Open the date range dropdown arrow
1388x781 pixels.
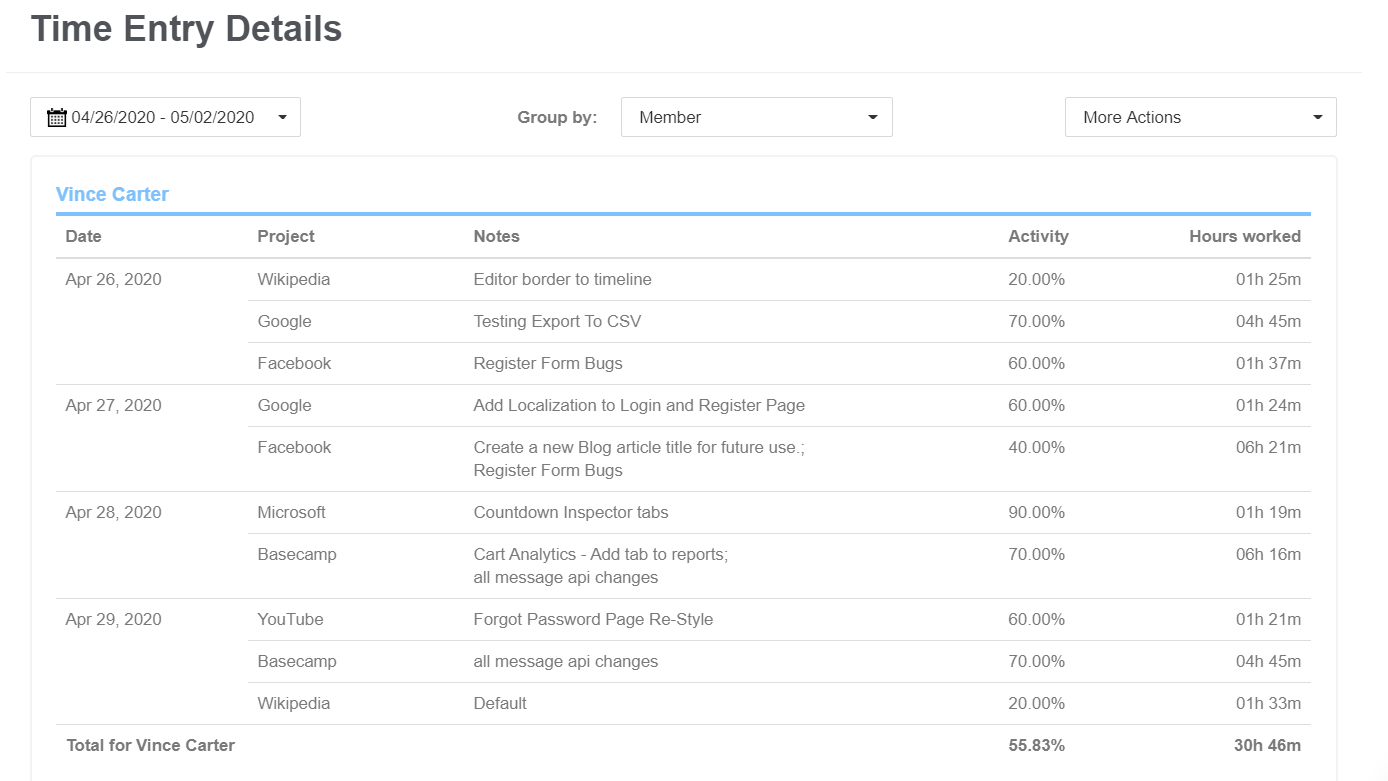282,118
